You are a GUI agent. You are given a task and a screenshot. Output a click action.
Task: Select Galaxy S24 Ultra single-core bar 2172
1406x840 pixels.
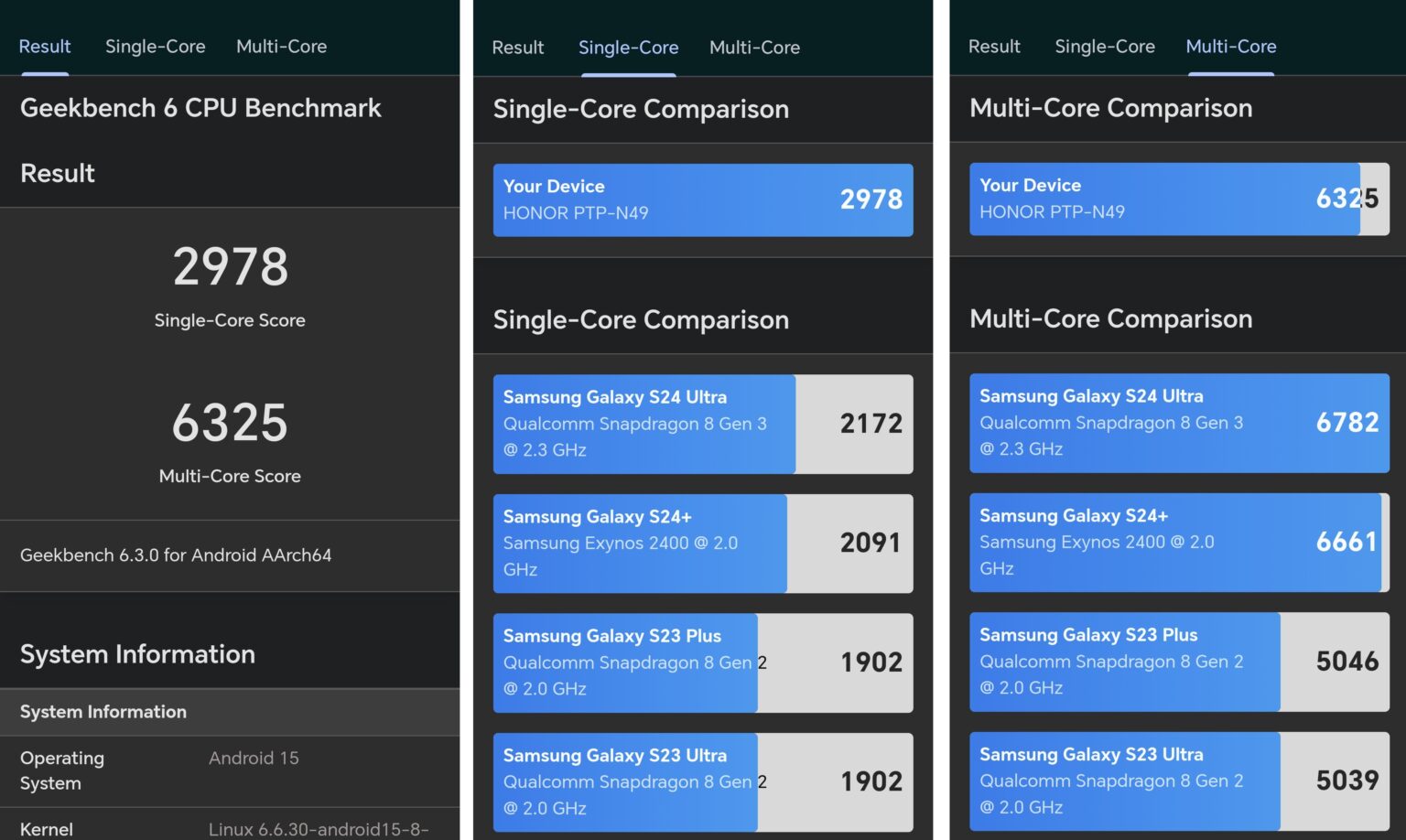pos(703,424)
